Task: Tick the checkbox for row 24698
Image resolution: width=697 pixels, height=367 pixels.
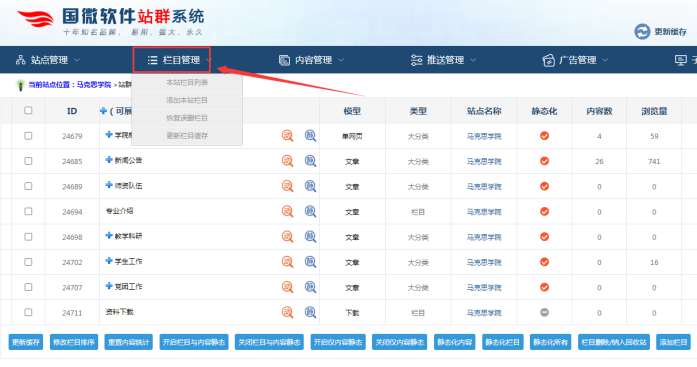Action: pos(28,237)
